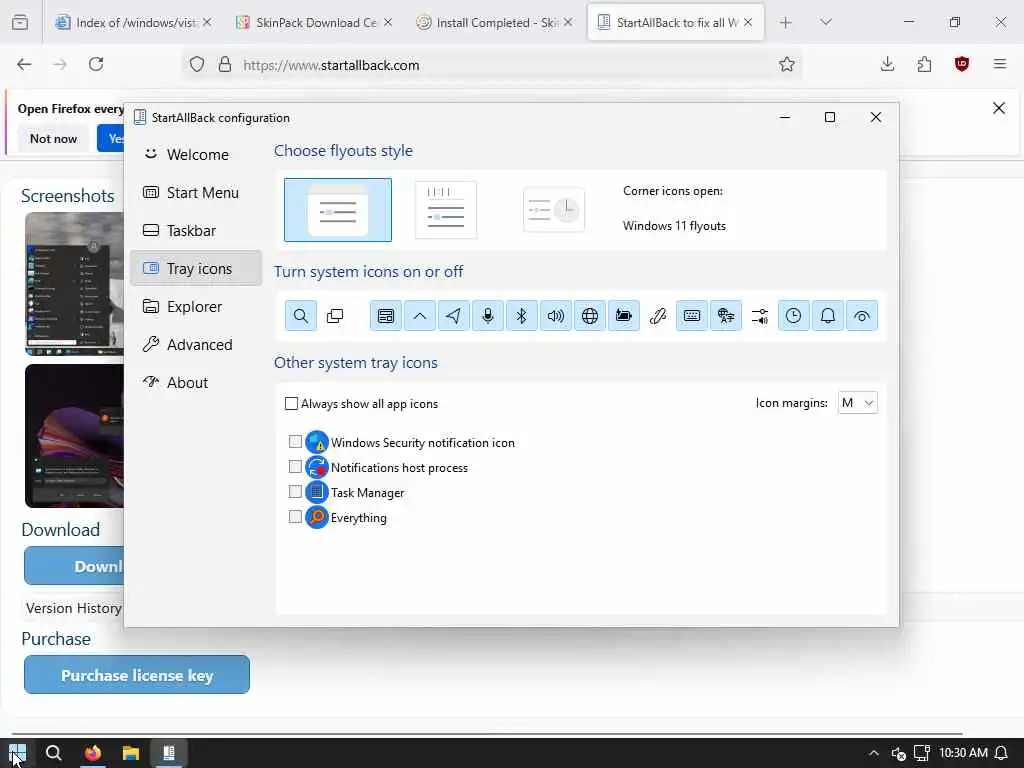The image size is (1024, 768).
Task: Toggle the tray overflow chevron icon
Action: pyautogui.click(x=420, y=316)
